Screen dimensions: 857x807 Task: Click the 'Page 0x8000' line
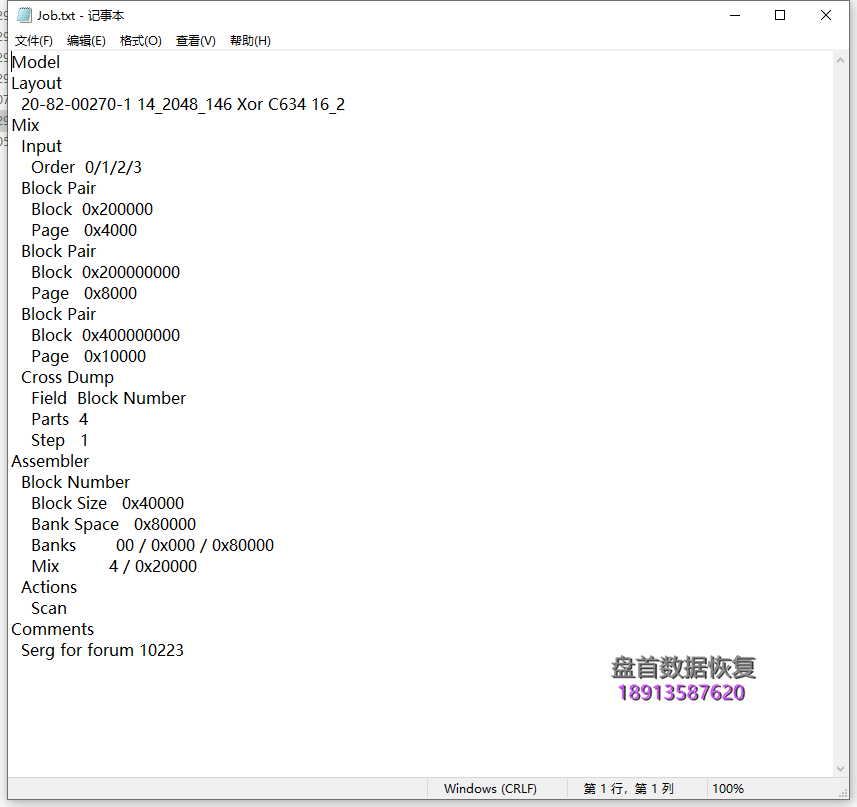(84, 293)
